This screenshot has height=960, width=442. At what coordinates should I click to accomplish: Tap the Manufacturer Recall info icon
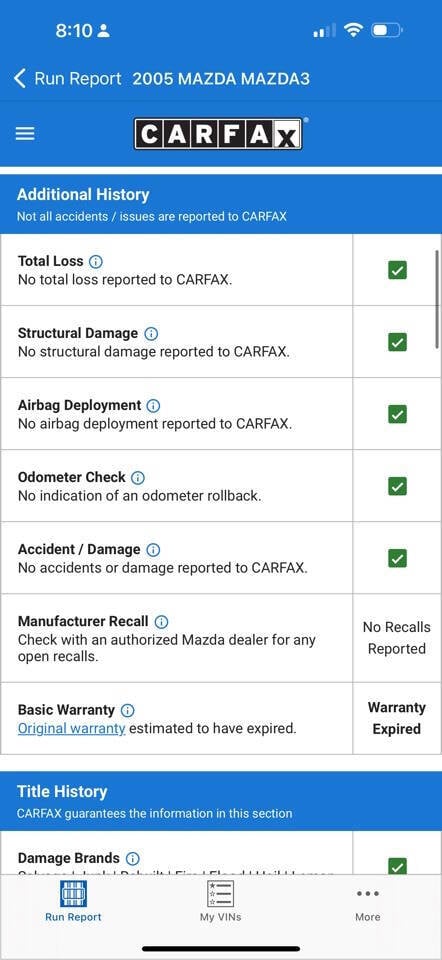coord(161,621)
